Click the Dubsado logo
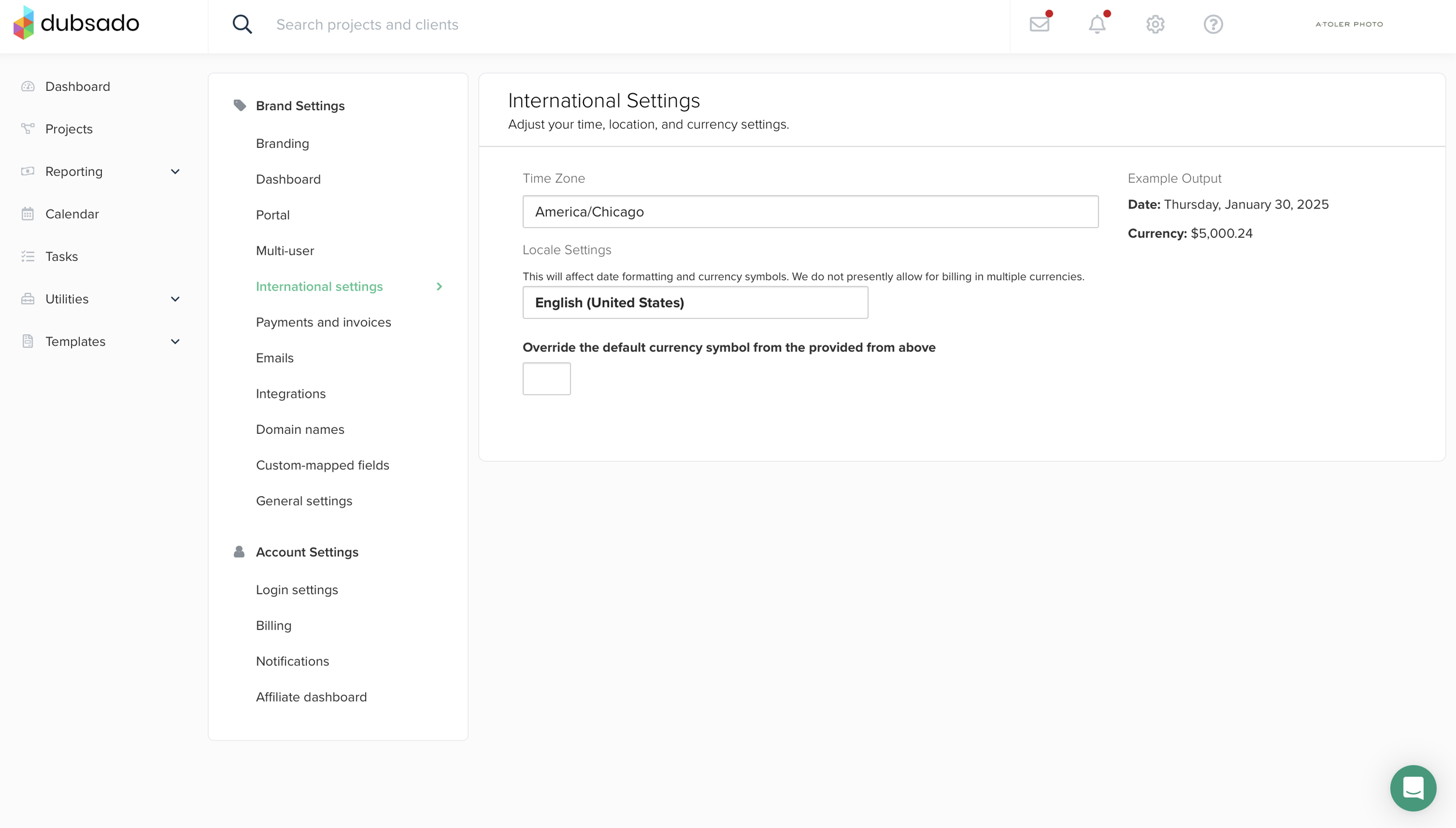The height and width of the screenshot is (828, 1456). point(76,23)
